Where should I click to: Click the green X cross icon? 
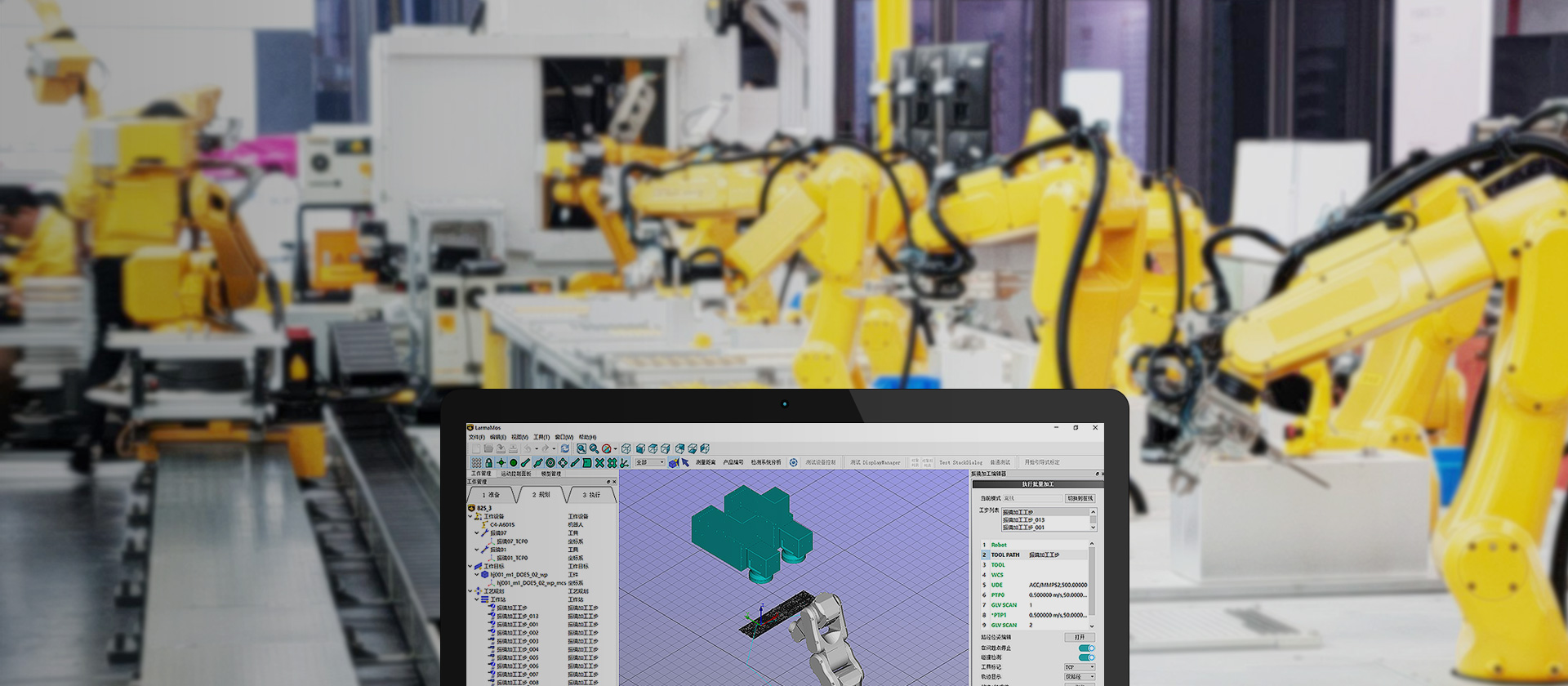click(x=599, y=463)
